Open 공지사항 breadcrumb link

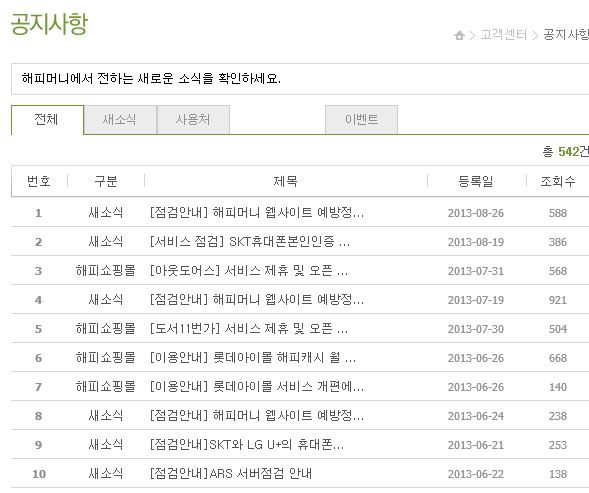click(x=566, y=35)
